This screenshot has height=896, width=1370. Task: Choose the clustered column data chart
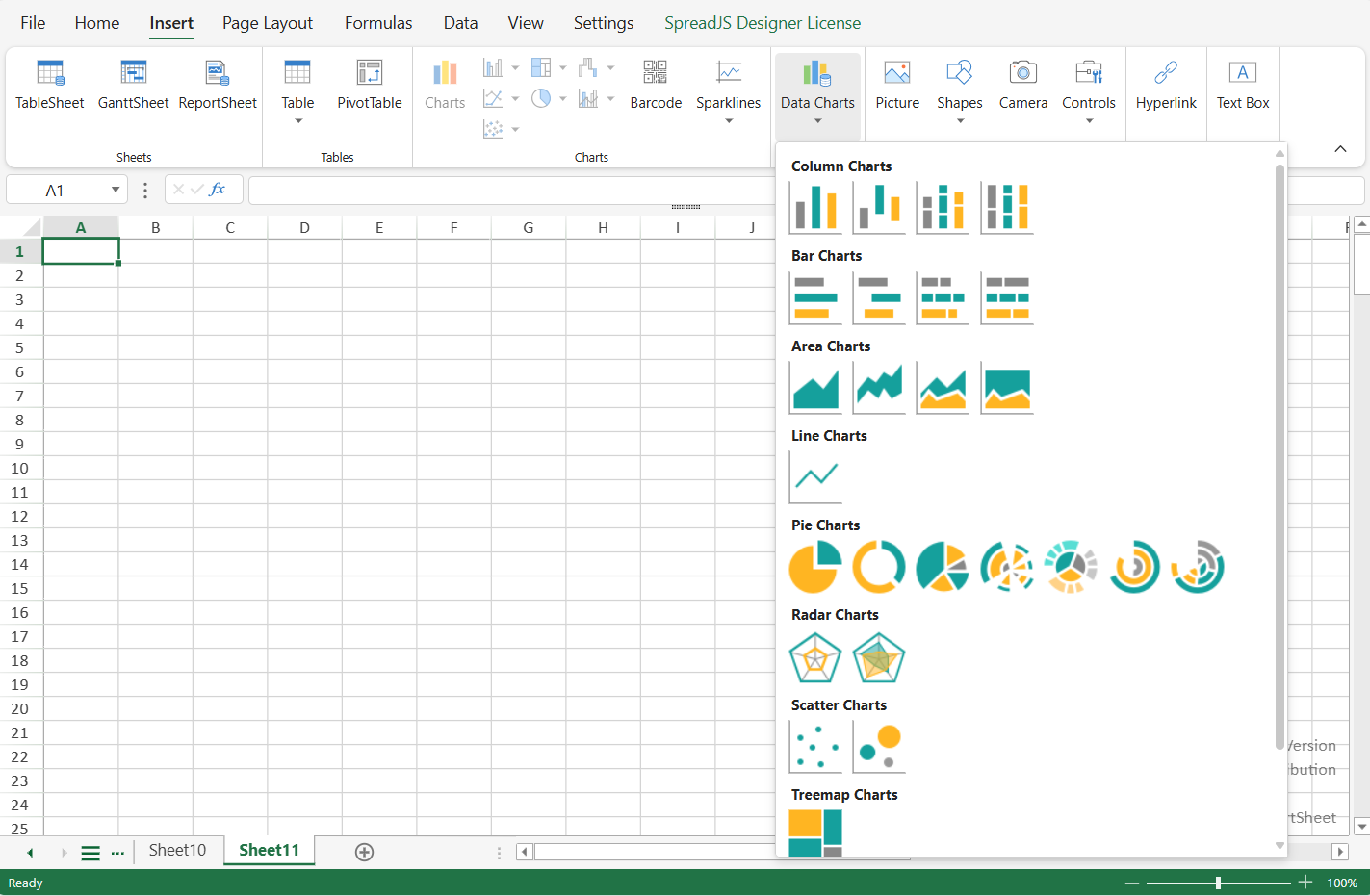[815, 208]
